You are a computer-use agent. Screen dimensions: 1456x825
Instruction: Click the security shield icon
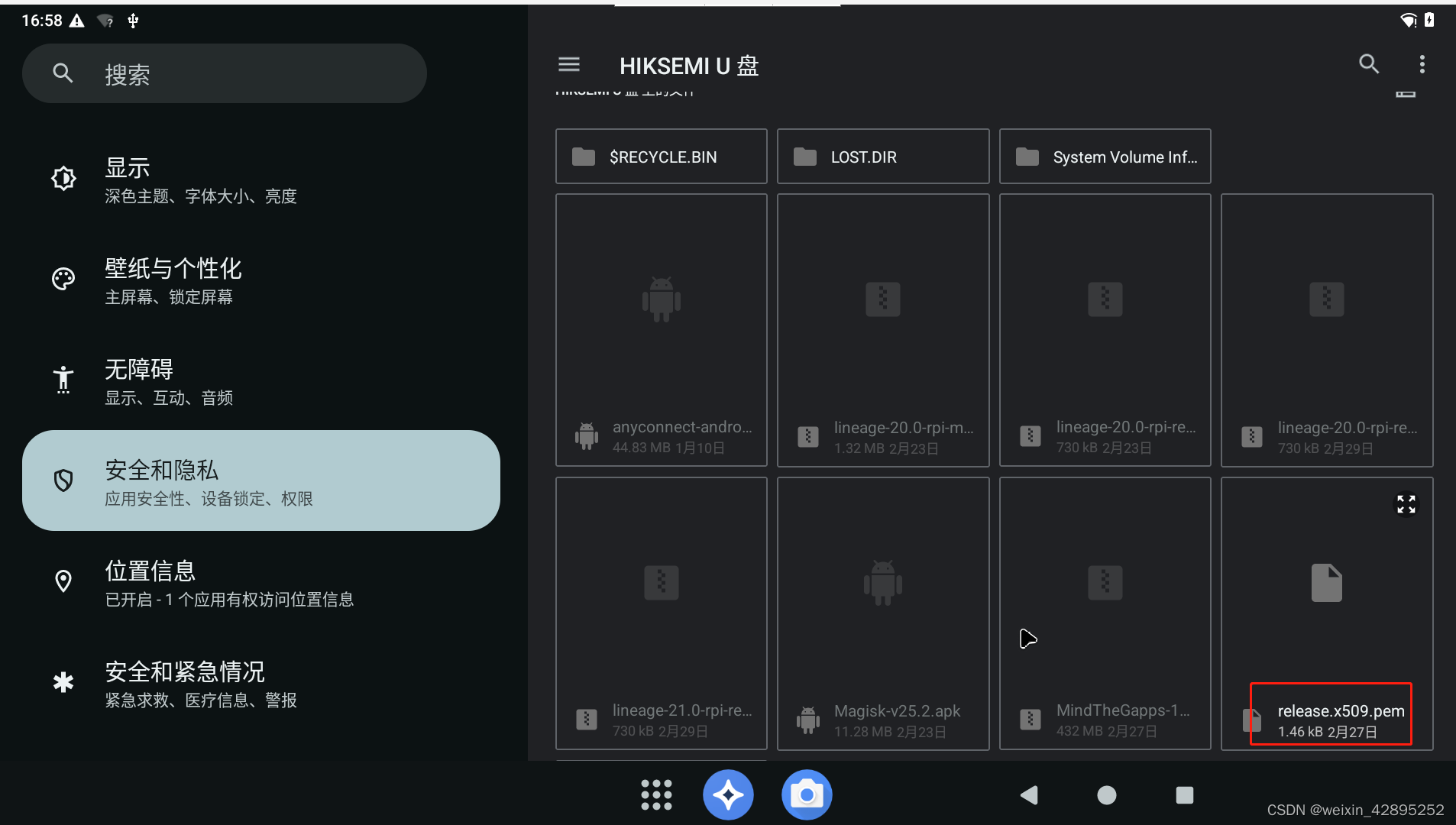tap(63, 480)
